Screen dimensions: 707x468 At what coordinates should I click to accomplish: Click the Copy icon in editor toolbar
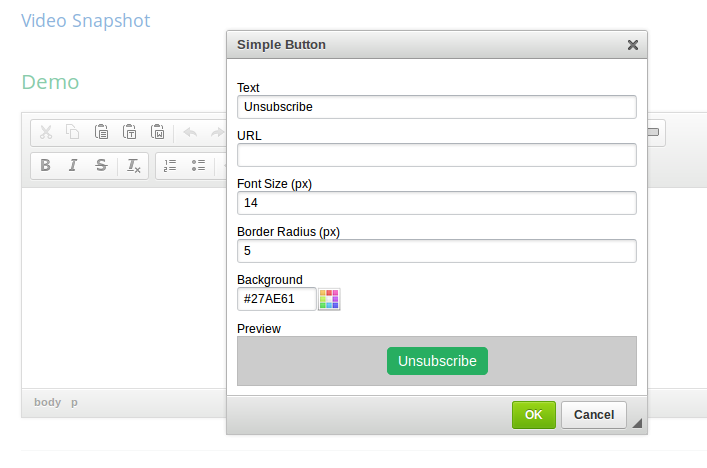click(73, 132)
